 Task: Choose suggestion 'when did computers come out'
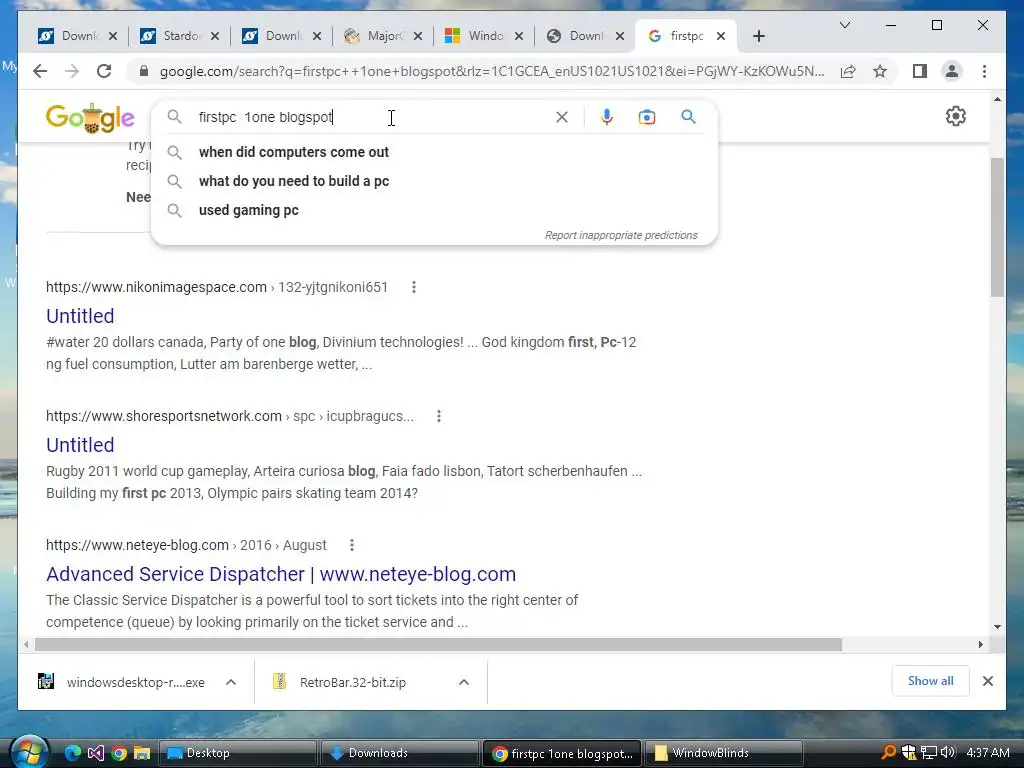tap(434, 152)
